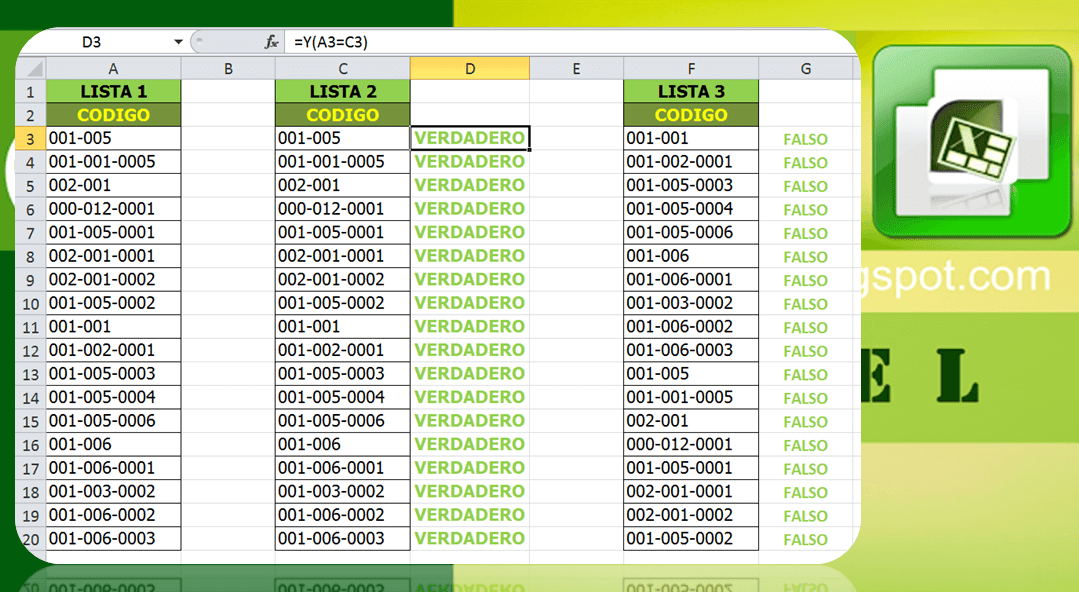Open the Name Box dropdown arrow

point(178,41)
